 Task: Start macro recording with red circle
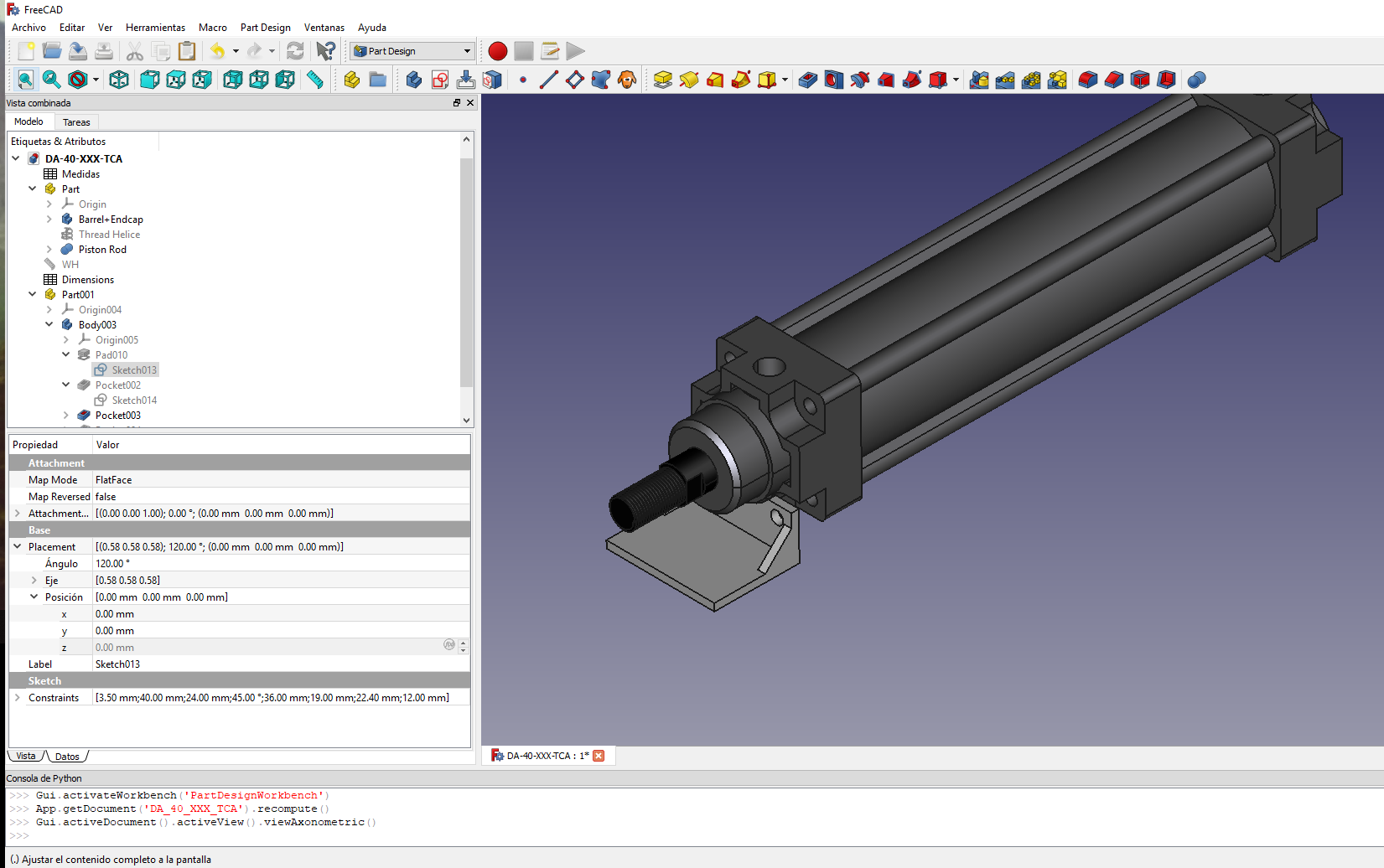(x=498, y=51)
